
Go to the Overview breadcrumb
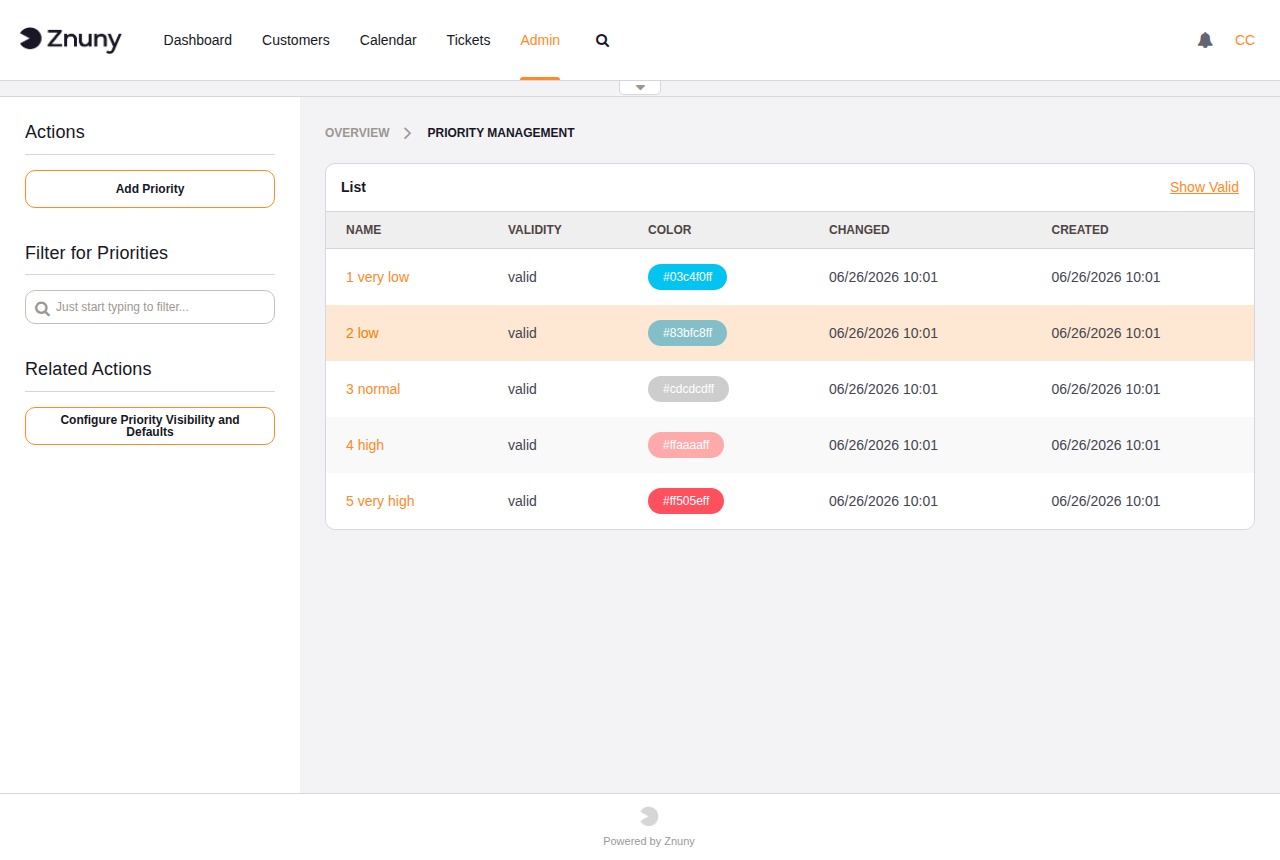(x=357, y=133)
